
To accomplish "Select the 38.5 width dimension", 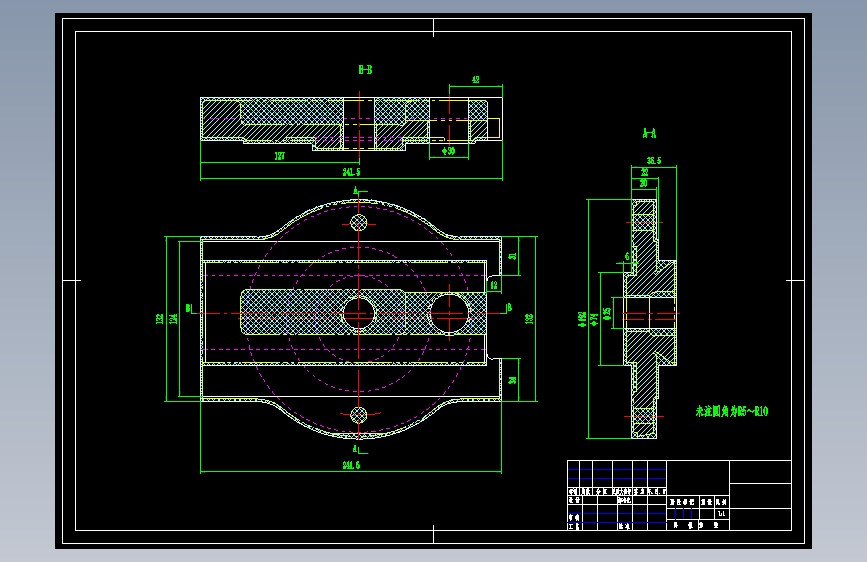I will pos(654,161).
